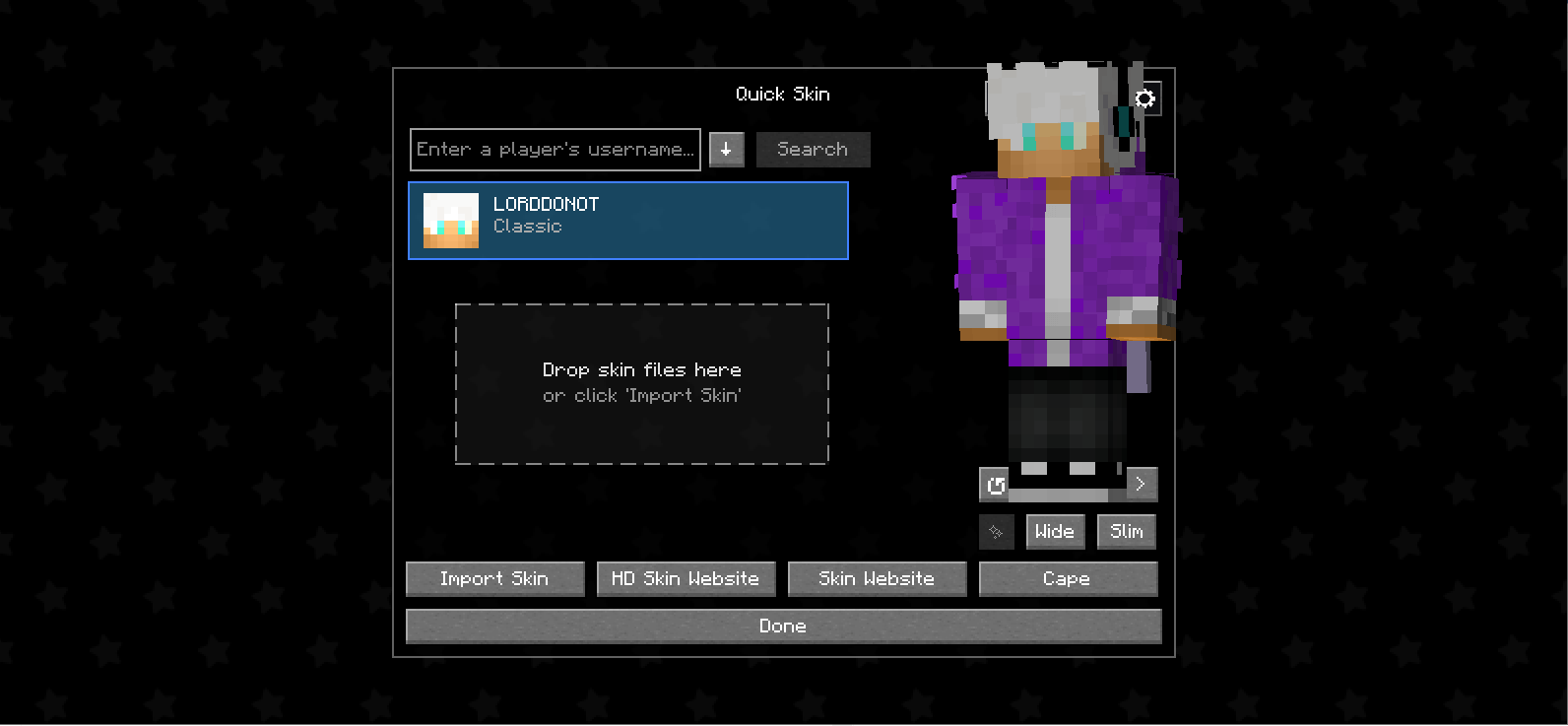
Task: Reset skin preview rotation icon
Action: (x=996, y=485)
